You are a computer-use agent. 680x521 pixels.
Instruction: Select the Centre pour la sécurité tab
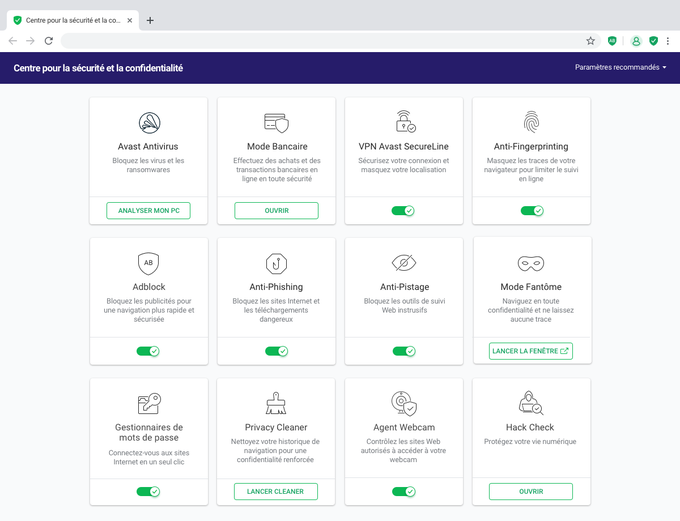pyautogui.click(x=73, y=20)
